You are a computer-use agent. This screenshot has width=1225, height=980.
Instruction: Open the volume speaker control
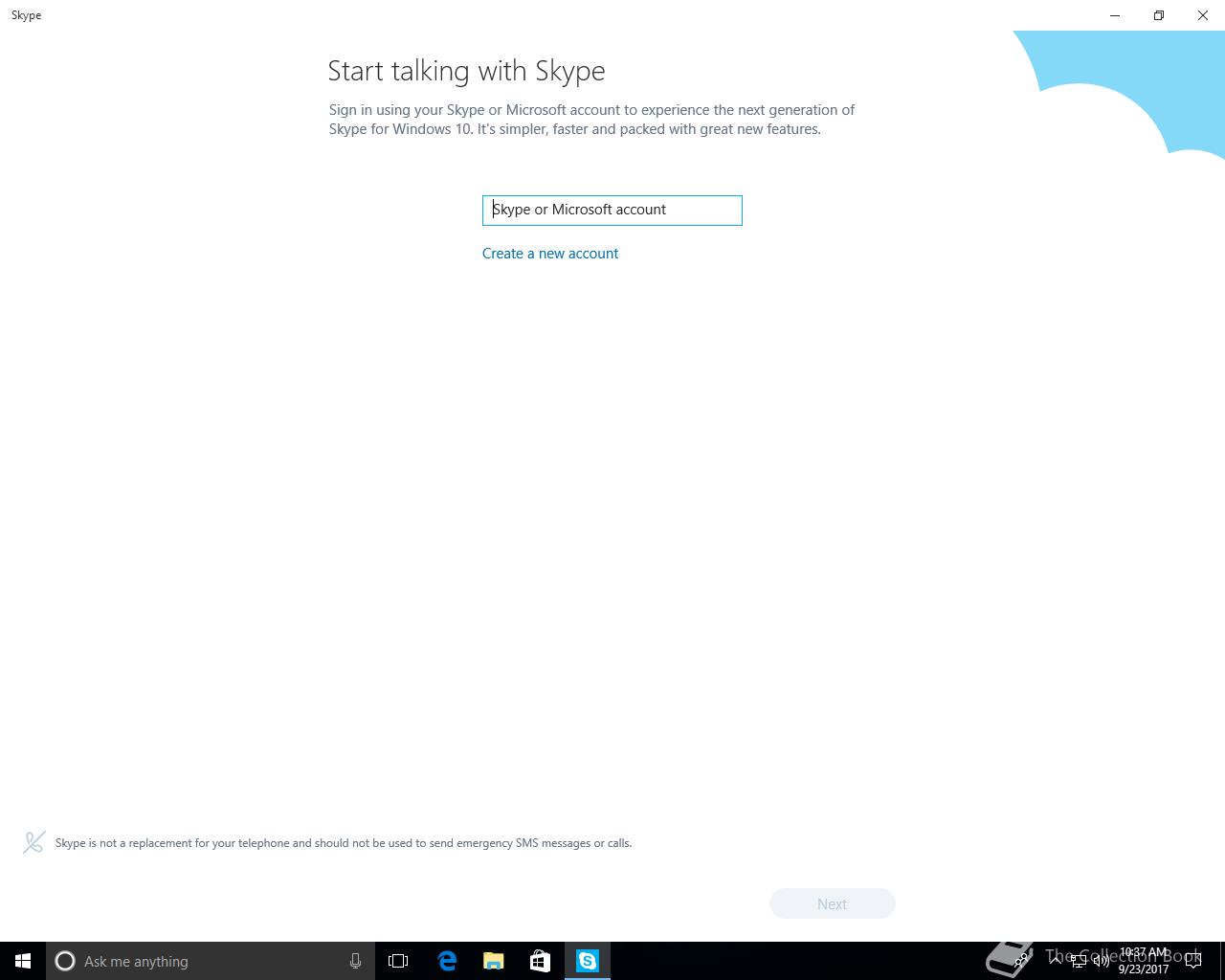1101,961
